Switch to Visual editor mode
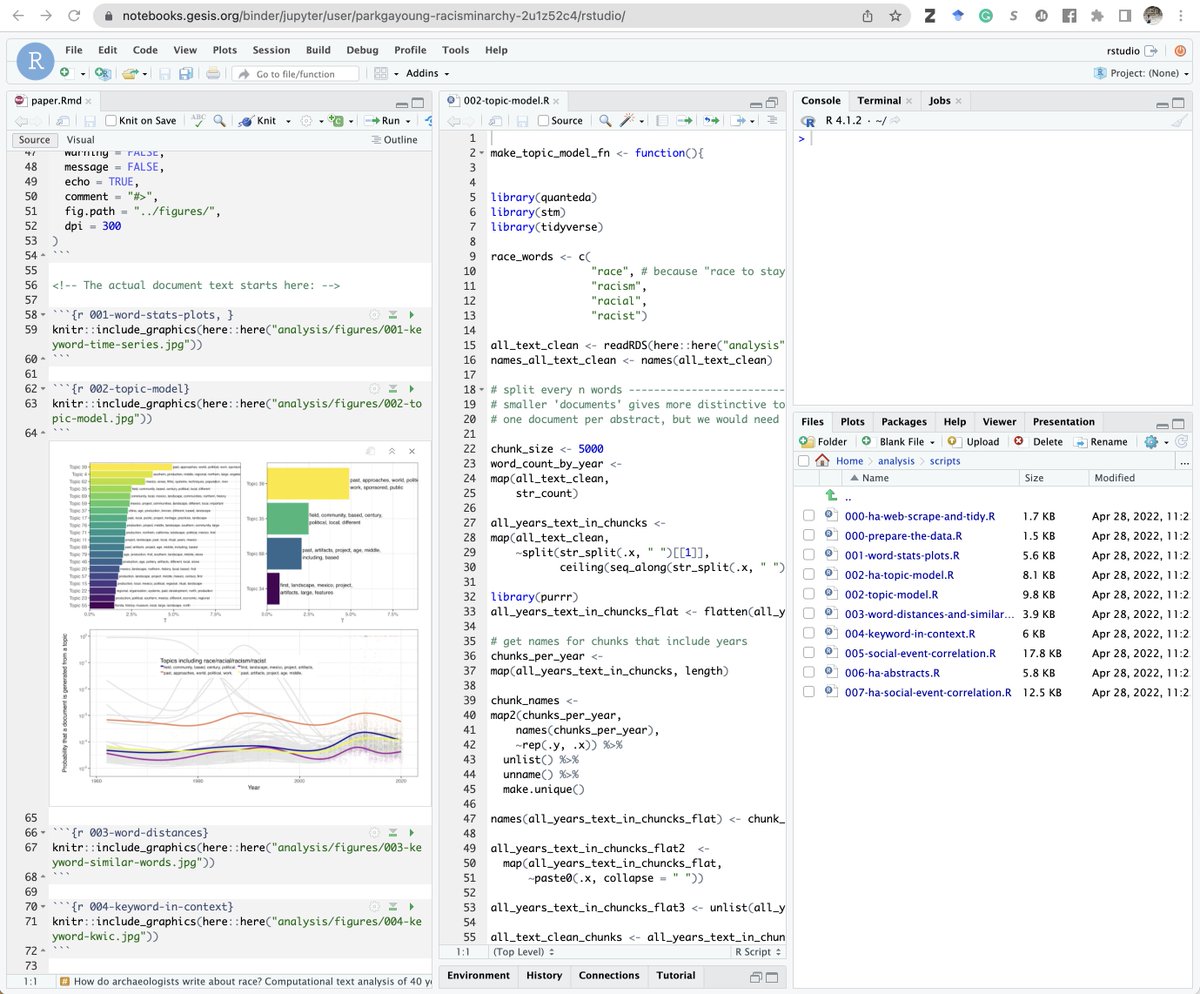This screenshot has height=994, width=1200. pyautogui.click(x=80, y=140)
